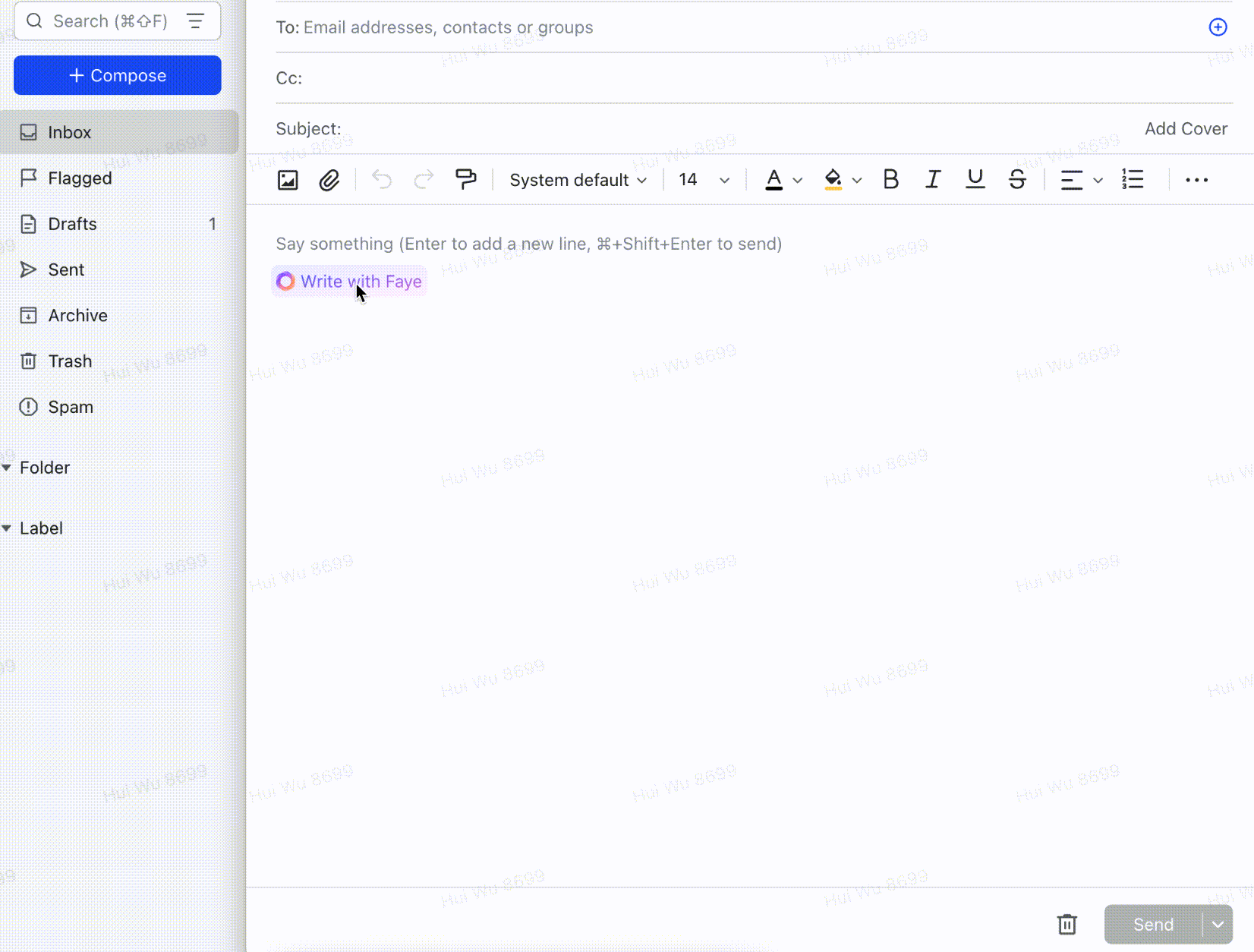
Task: Toggle italic formatting
Action: 932,180
